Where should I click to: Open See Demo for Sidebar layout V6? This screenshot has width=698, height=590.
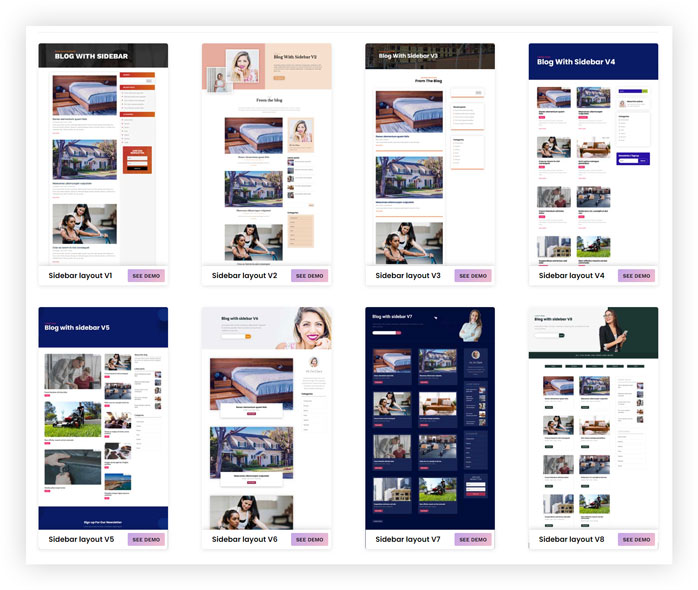309,540
